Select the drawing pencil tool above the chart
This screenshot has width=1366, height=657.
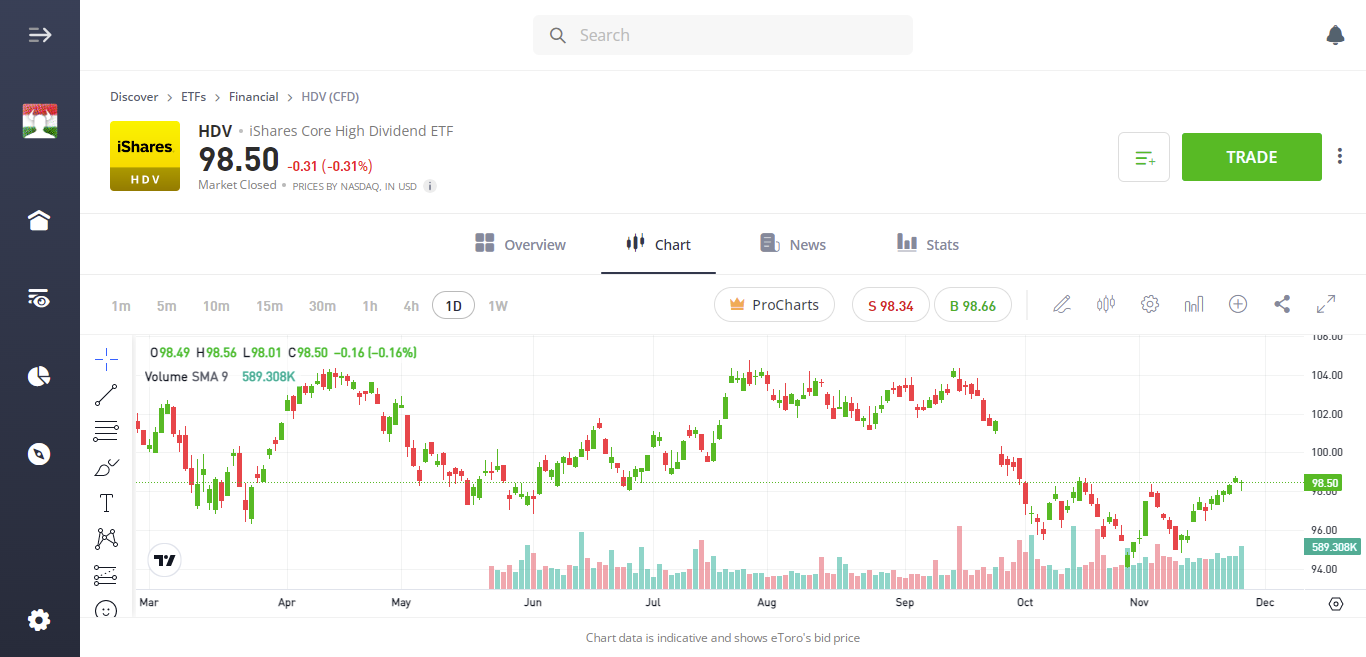[x=1062, y=304]
